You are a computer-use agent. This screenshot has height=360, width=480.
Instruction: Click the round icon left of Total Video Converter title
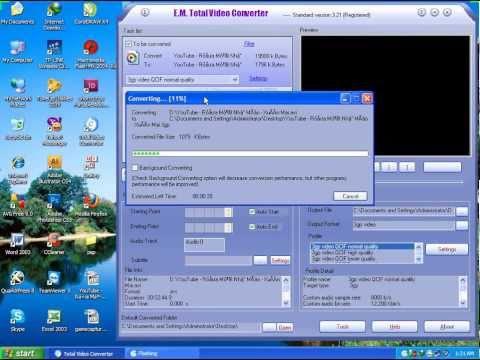tap(145, 13)
